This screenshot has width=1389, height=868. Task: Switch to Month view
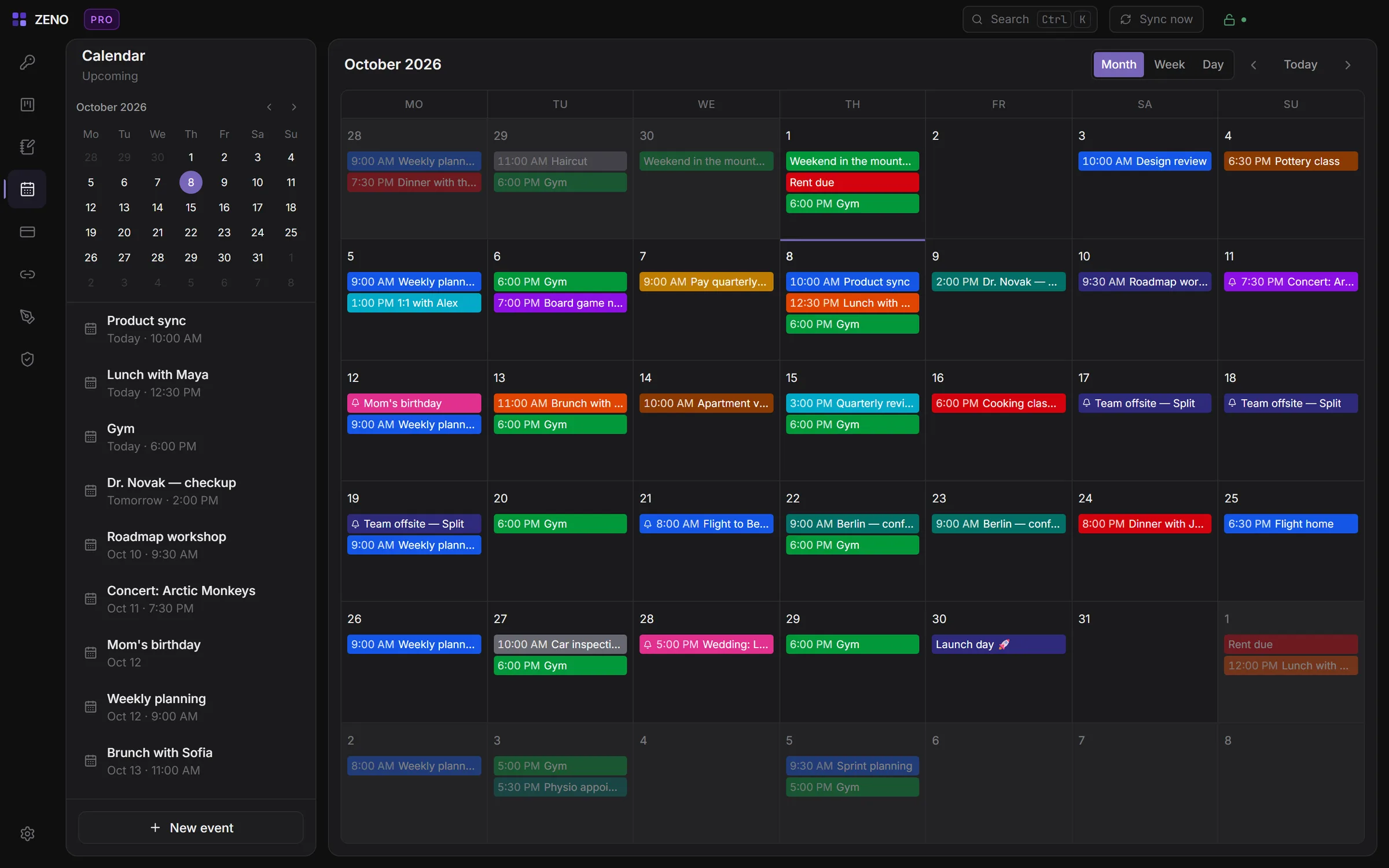(x=1118, y=64)
